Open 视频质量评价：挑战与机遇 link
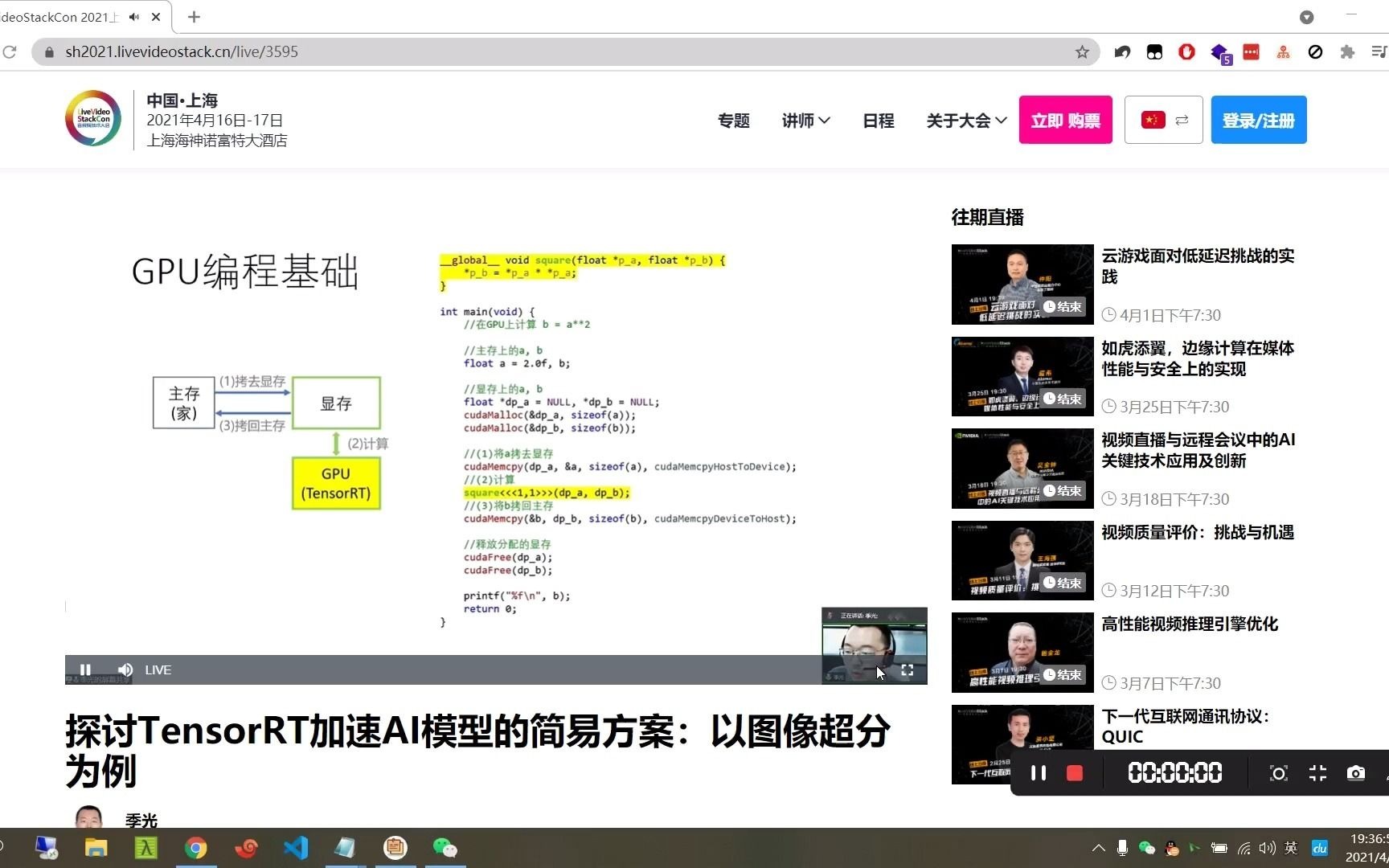The height and width of the screenshot is (868, 1389). point(1197,532)
